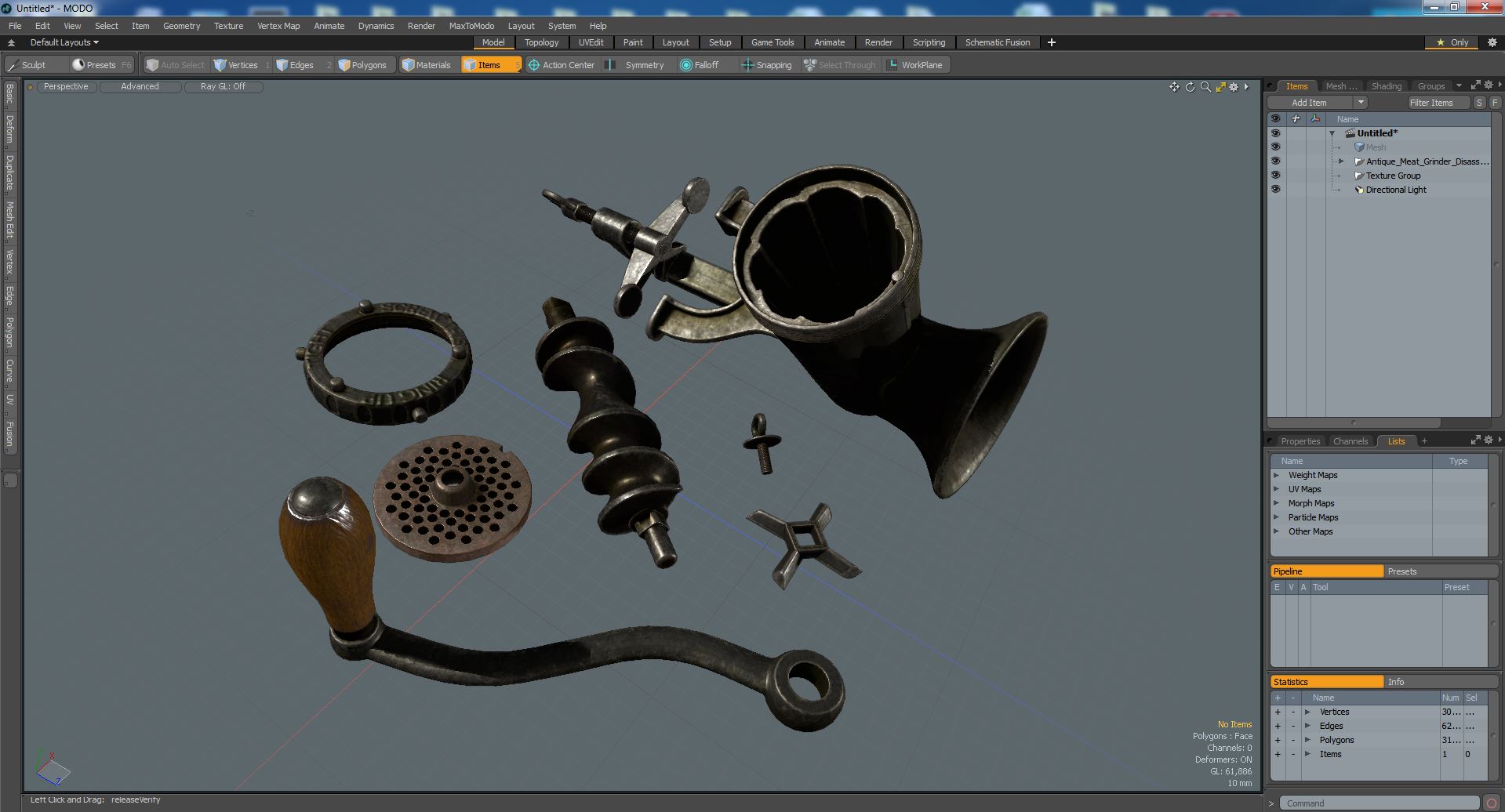Click the add layout tab plus icon
The image size is (1505, 812).
(1052, 42)
